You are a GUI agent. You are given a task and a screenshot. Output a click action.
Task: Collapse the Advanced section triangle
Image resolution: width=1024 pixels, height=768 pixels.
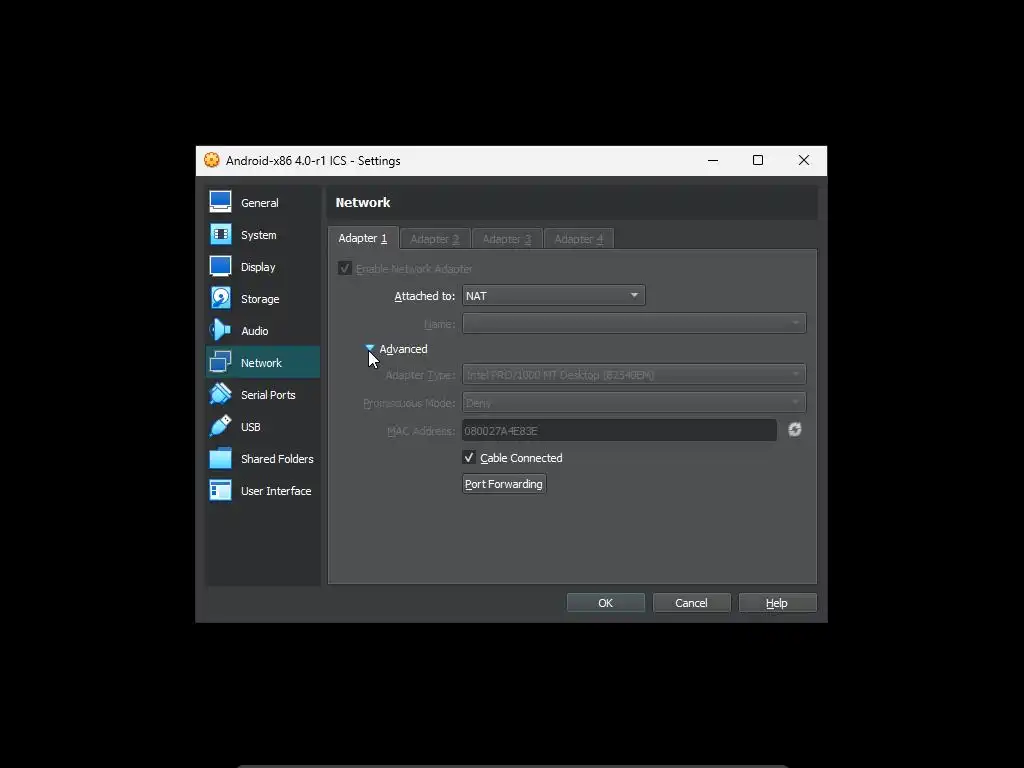(x=370, y=348)
